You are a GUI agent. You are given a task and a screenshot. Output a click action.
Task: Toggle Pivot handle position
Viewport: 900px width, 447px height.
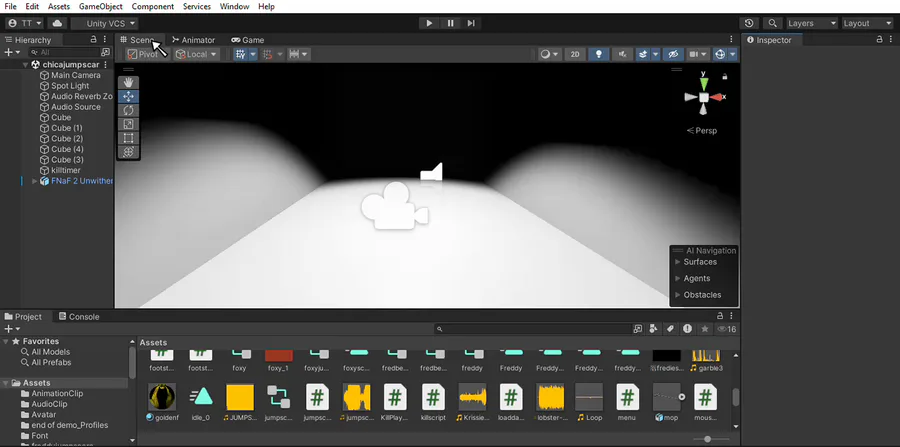[x=142, y=54]
